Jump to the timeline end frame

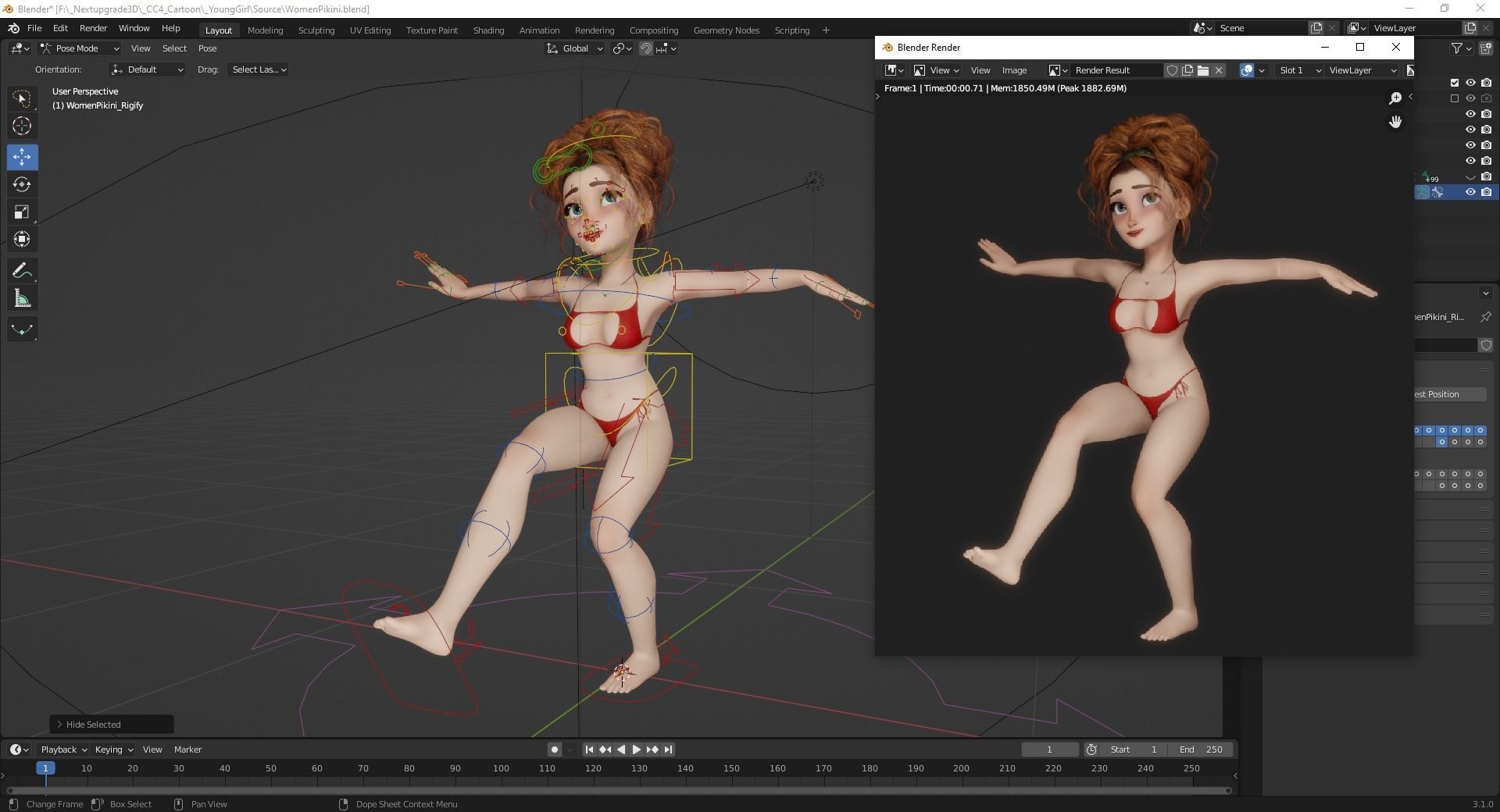tap(668, 750)
